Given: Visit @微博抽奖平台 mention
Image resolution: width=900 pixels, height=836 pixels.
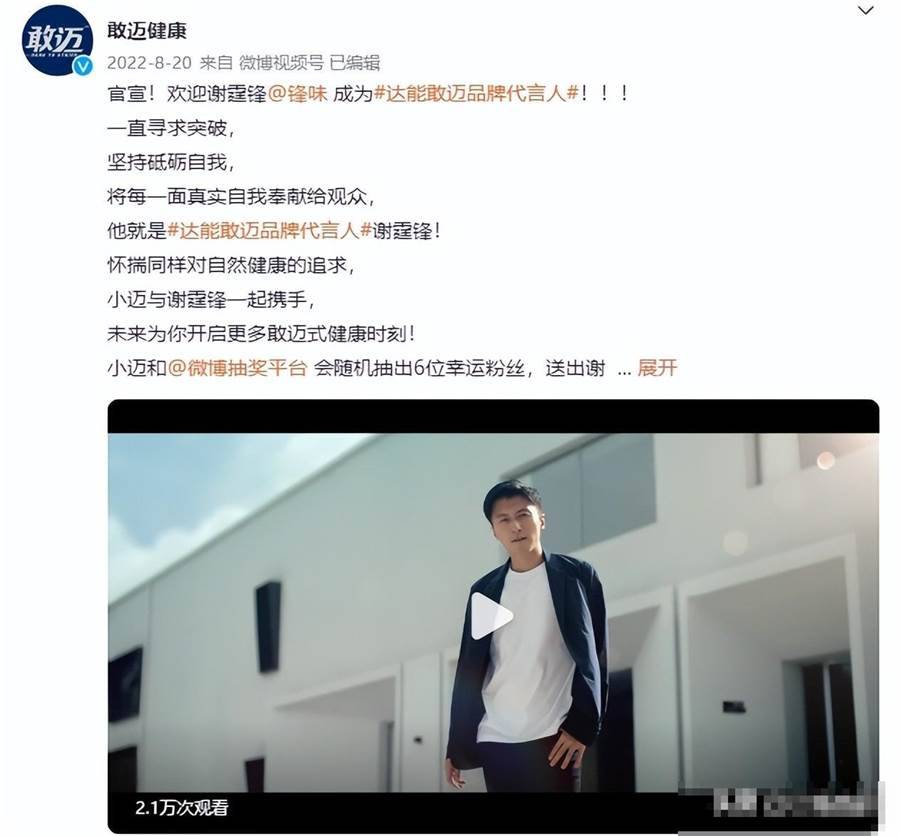Looking at the screenshot, I should (x=238, y=367).
